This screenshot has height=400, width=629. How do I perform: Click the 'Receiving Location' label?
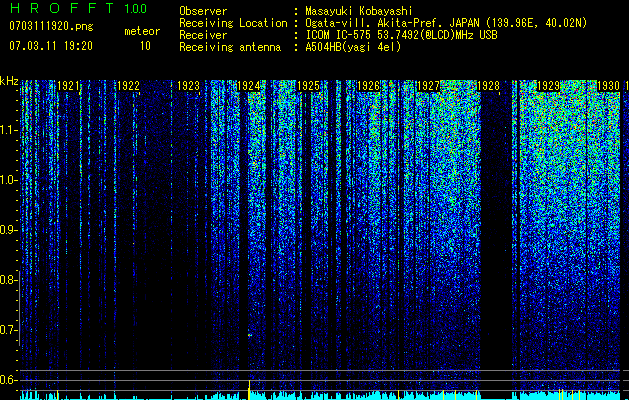233,23
